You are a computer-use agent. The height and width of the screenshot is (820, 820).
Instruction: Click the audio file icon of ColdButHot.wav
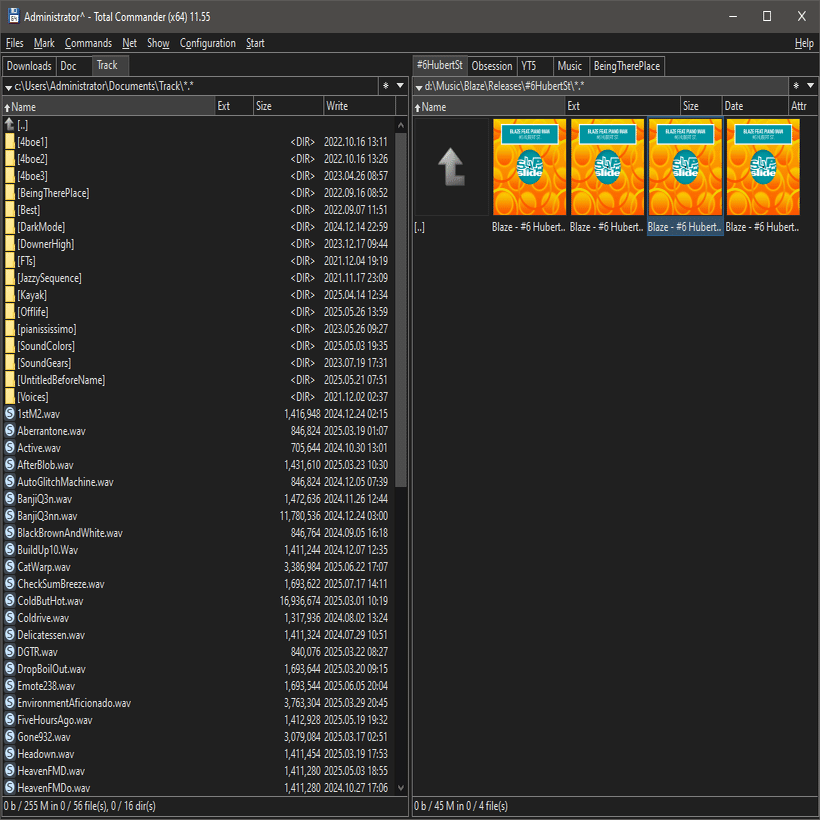click(x=9, y=600)
